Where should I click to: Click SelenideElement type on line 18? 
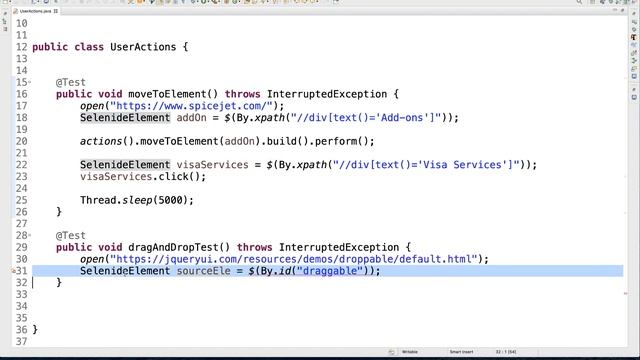click(x=125, y=118)
